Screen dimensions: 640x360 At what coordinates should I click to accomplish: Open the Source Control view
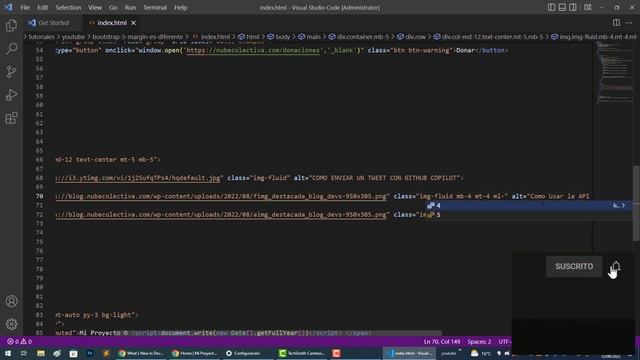(11, 72)
